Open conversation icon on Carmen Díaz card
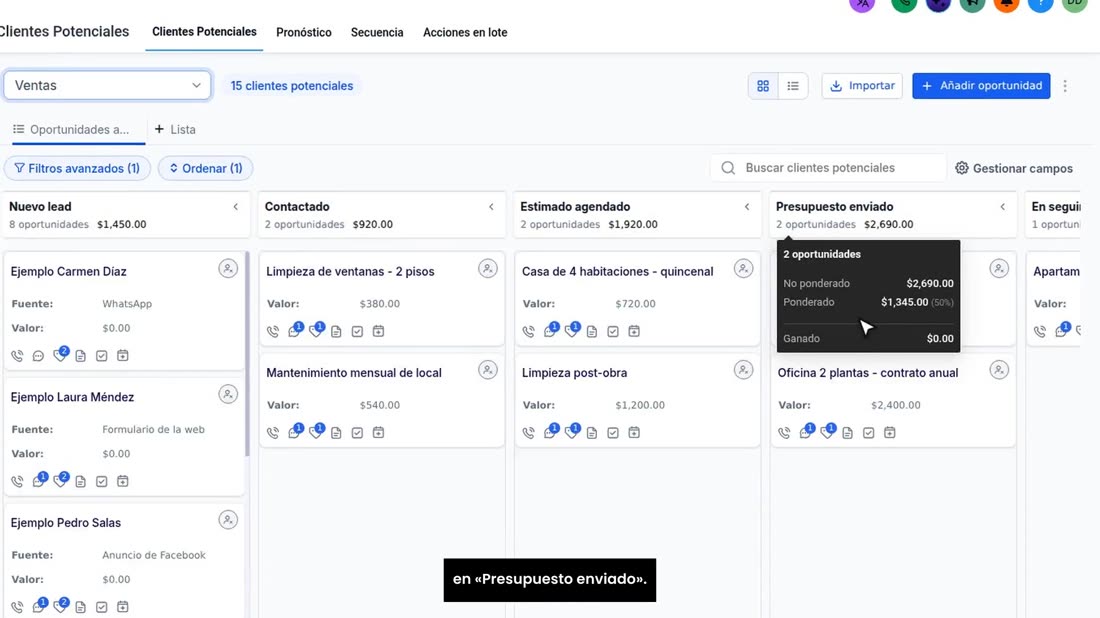Viewport: 1100px width, 618px height. click(x=39, y=356)
